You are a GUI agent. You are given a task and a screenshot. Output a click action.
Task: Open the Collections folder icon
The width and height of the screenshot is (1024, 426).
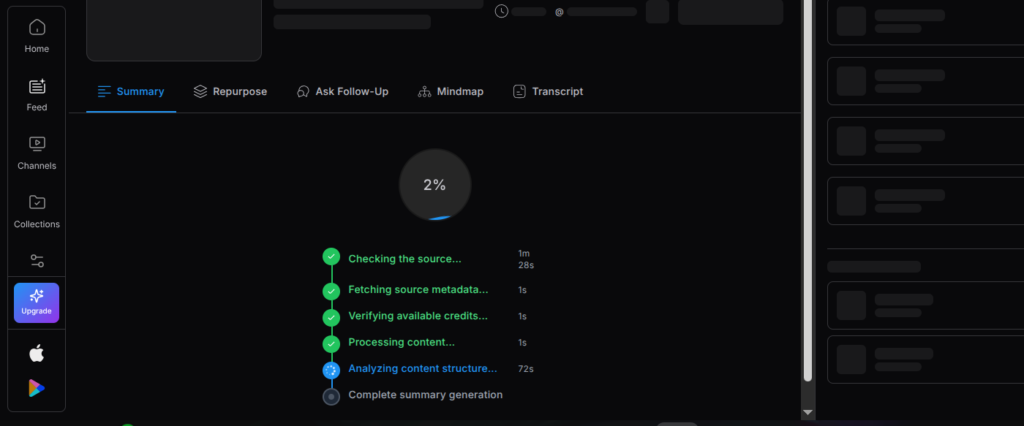[x=37, y=203]
